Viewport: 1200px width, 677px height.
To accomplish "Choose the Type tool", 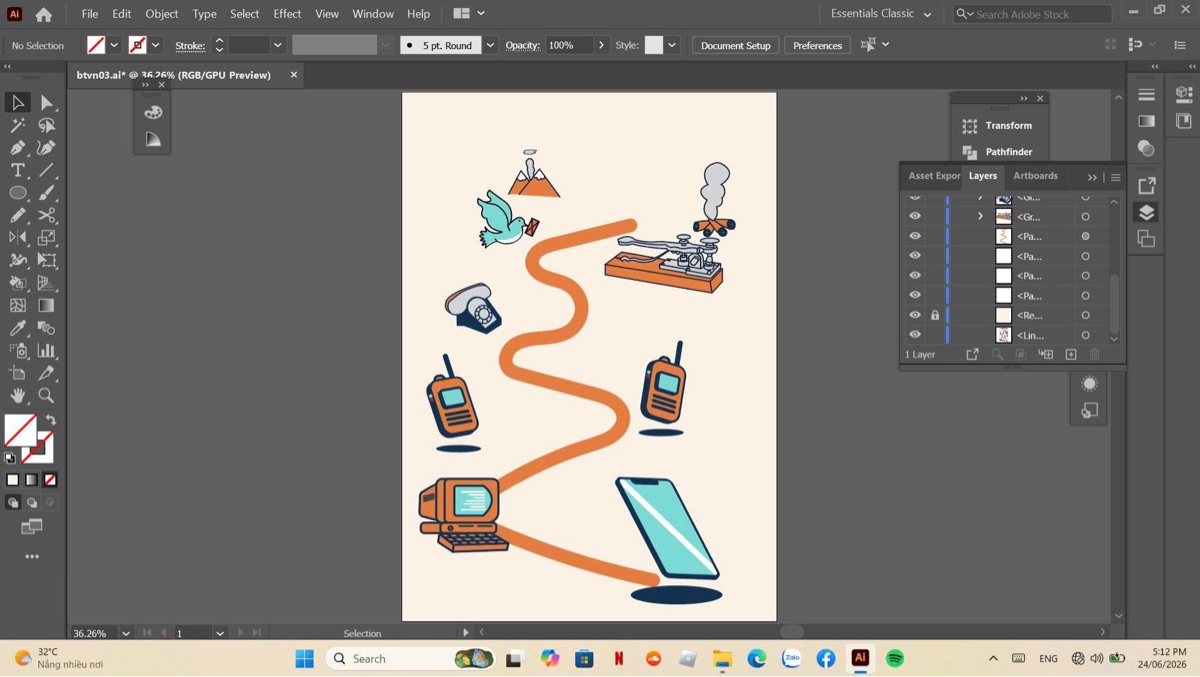I will coord(18,171).
